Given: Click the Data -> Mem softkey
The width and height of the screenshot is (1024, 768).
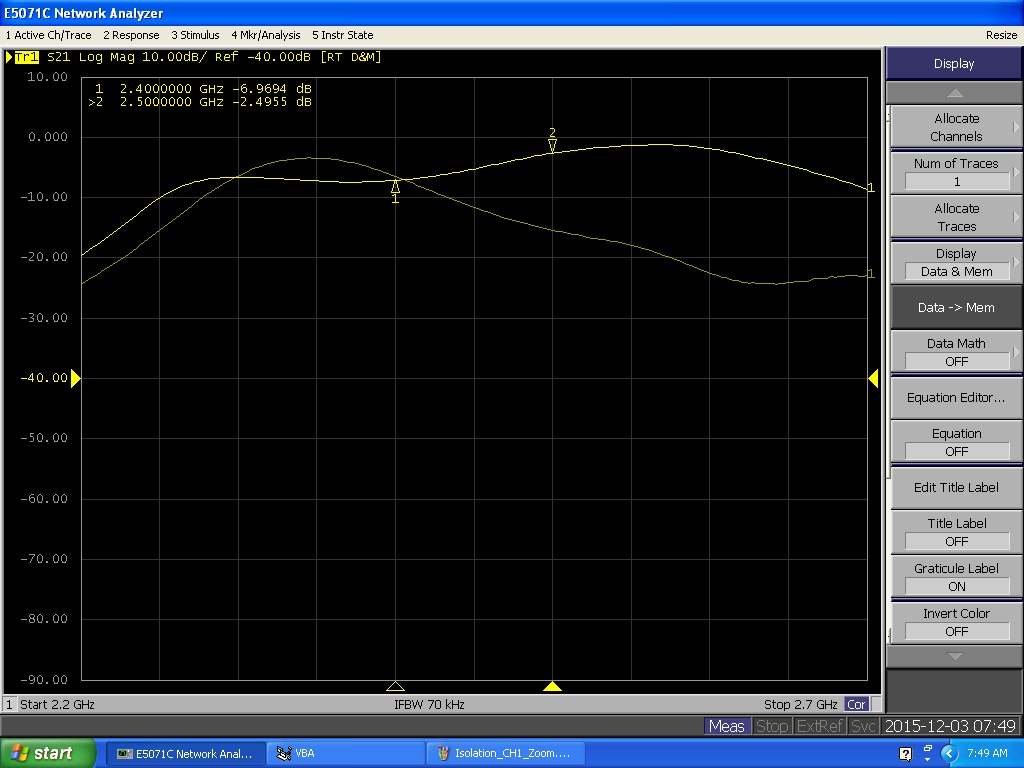Looking at the screenshot, I should (956, 308).
